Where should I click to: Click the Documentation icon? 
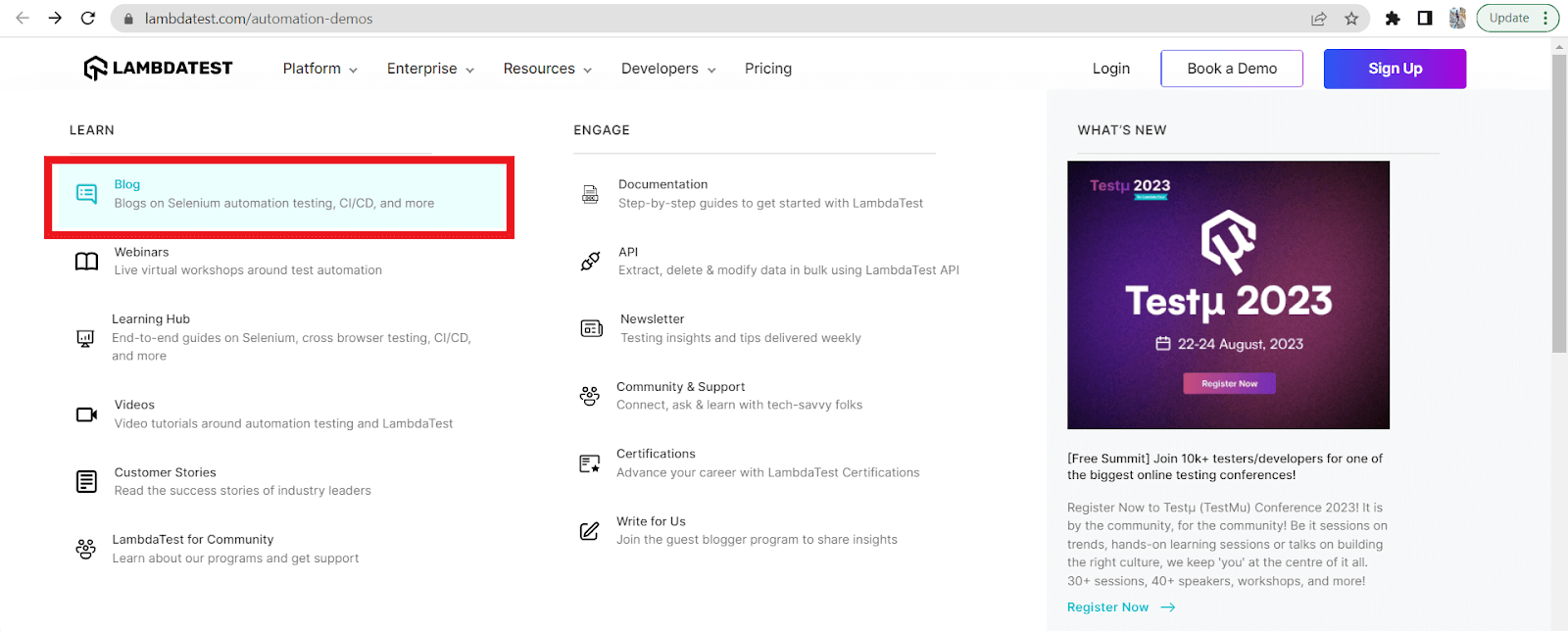pyautogui.click(x=590, y=194)
